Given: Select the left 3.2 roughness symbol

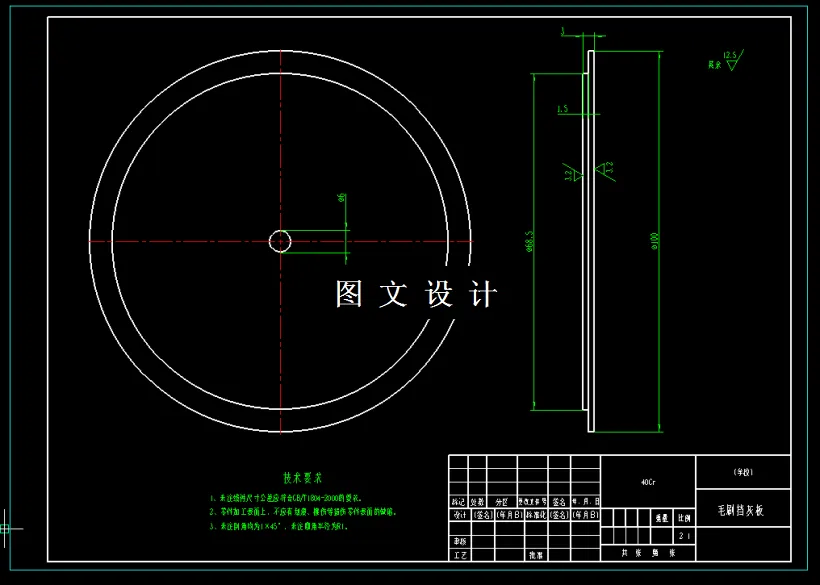Looking at the screenshot, I should pyautogui.click(x=573, y=173).
